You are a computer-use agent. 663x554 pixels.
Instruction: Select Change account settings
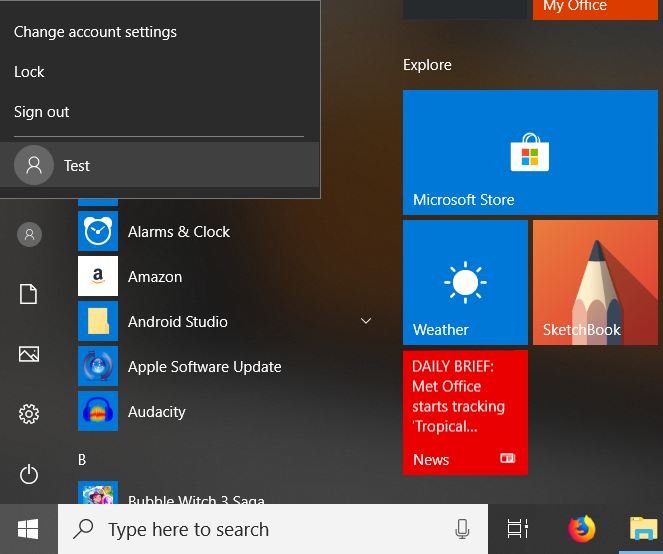click(95, 32)
